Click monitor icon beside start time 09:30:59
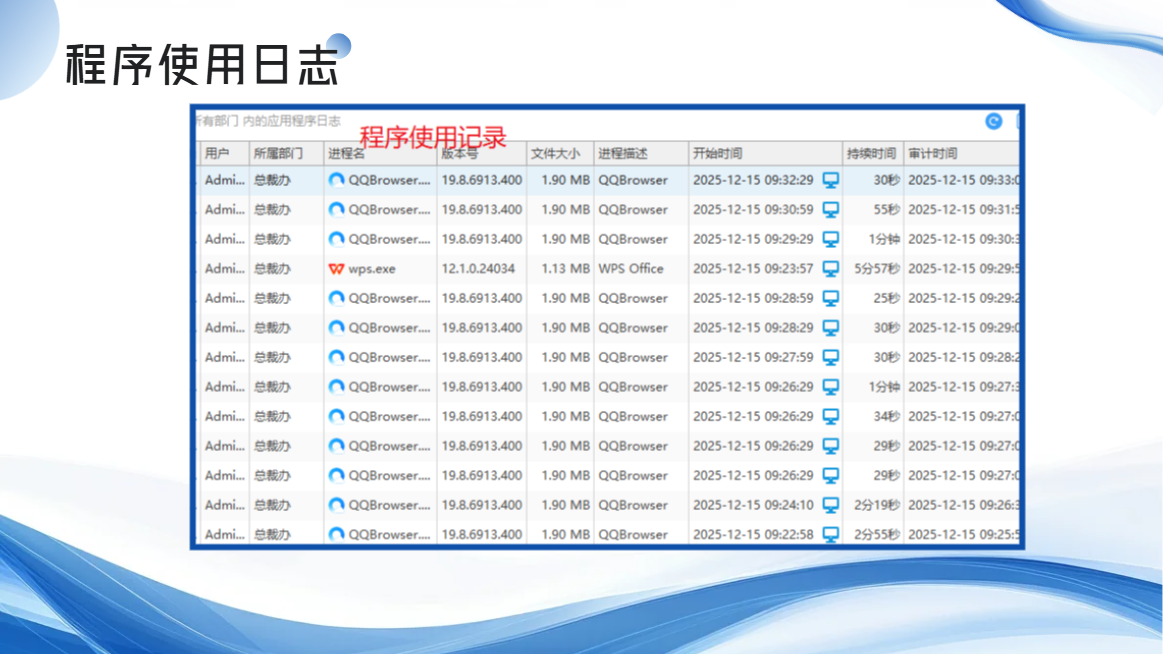The image size is (1163, 654). click(x=831, y=210)
